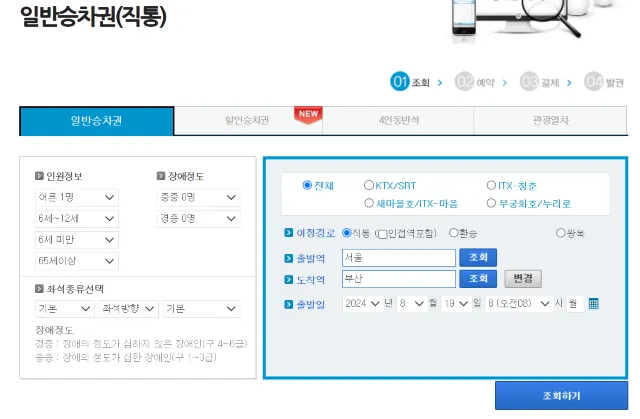Open the departure year 2024 dropdown
640x419 pixels.
(361, 303)
